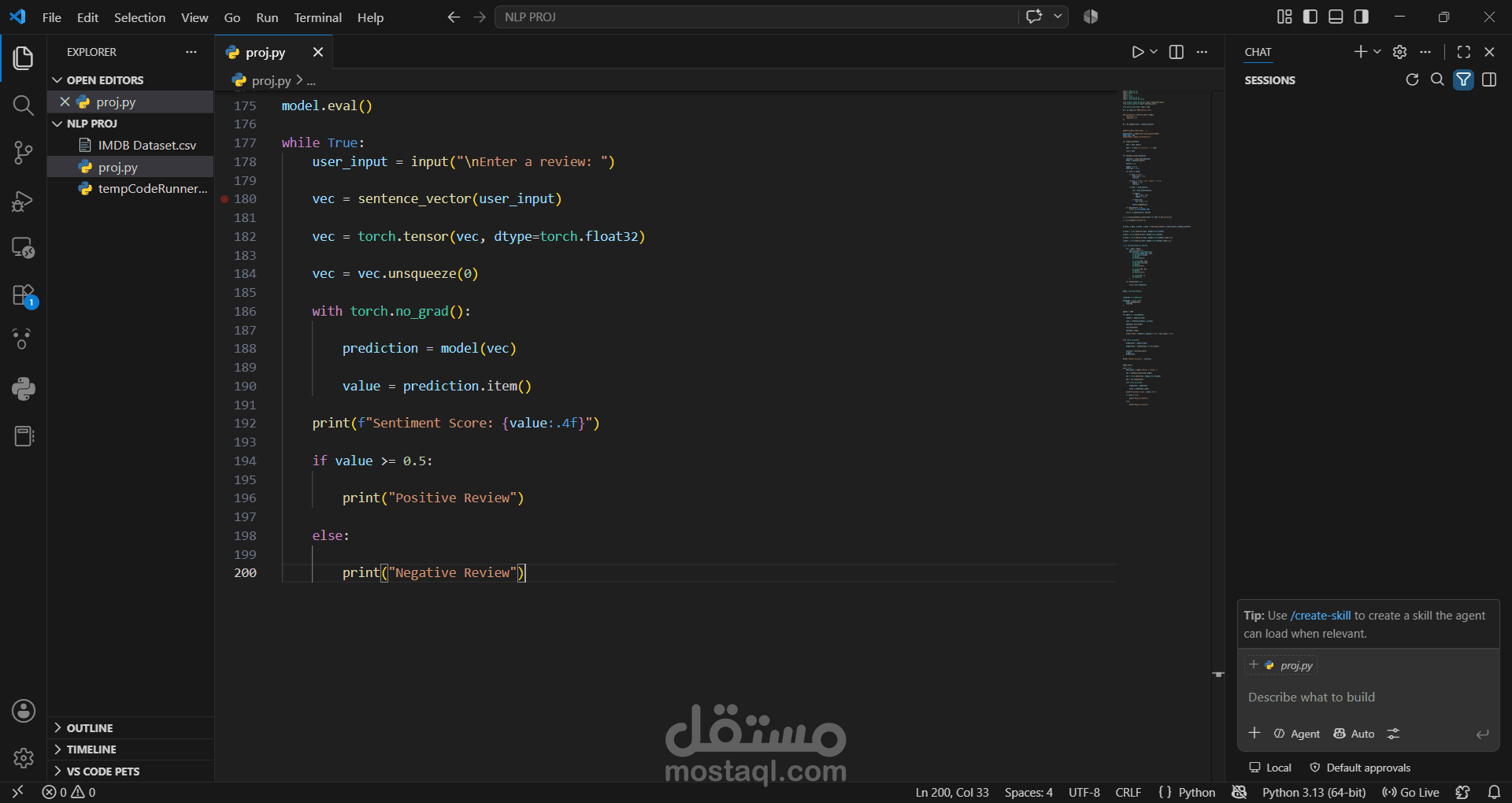Run the Python file with play icon
Viewport: 1512px width, 803px height.
coord(1137,52)
